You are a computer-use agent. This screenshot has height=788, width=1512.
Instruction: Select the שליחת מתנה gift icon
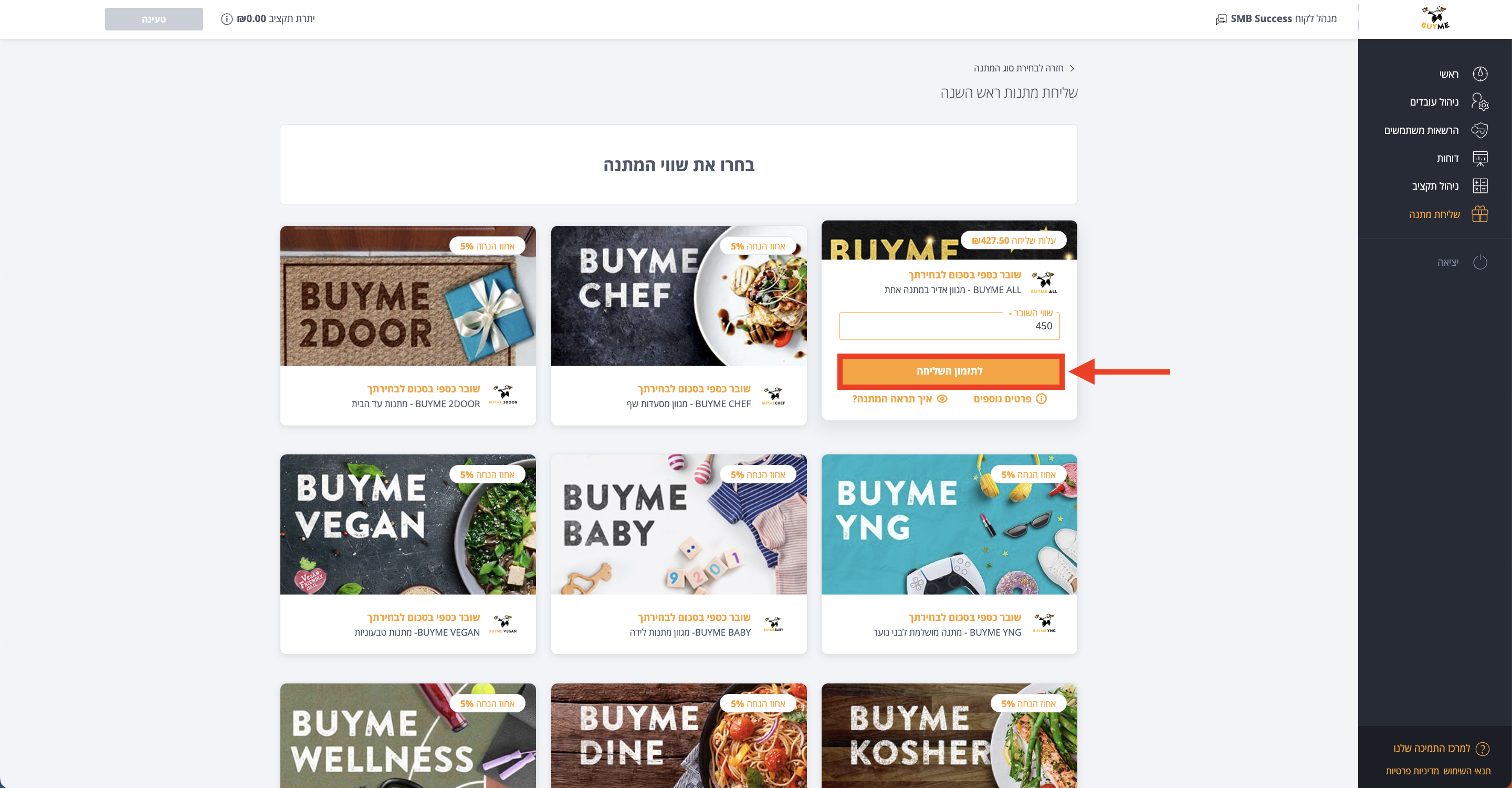pyautogui.click(x=1480, y=214)
